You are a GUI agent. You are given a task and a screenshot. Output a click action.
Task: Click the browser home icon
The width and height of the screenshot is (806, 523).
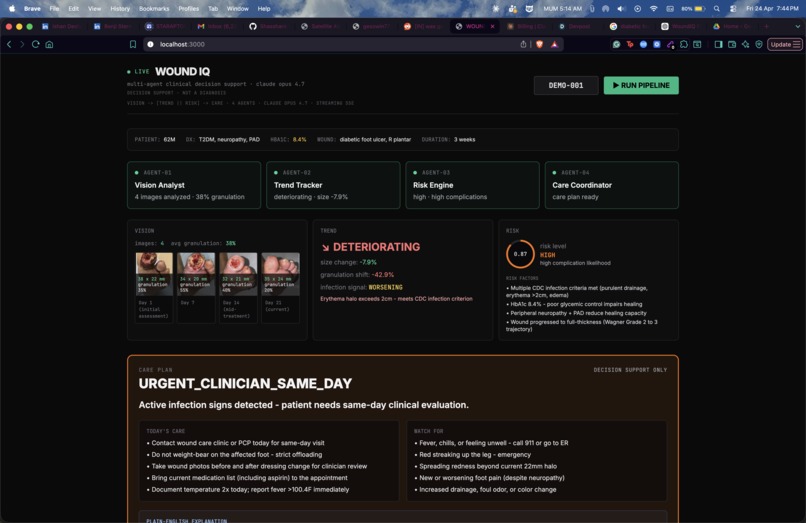[x=49, y=44]
